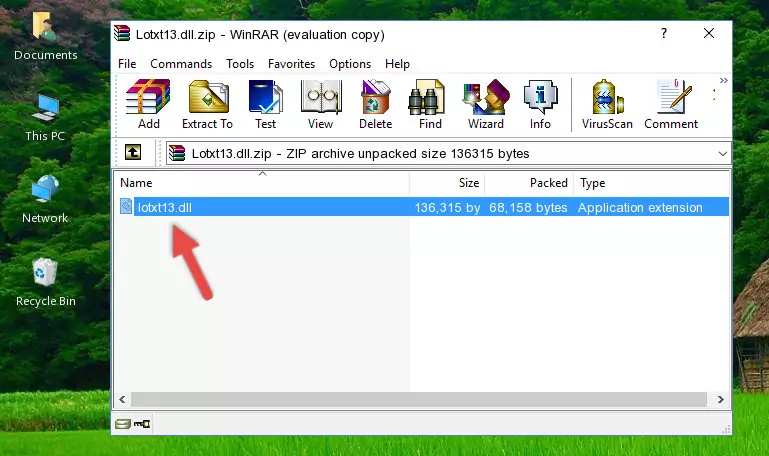Screen dimensions: 769x456
Task: Click the Application extension type cell
Action: click(x=640, y=207)
